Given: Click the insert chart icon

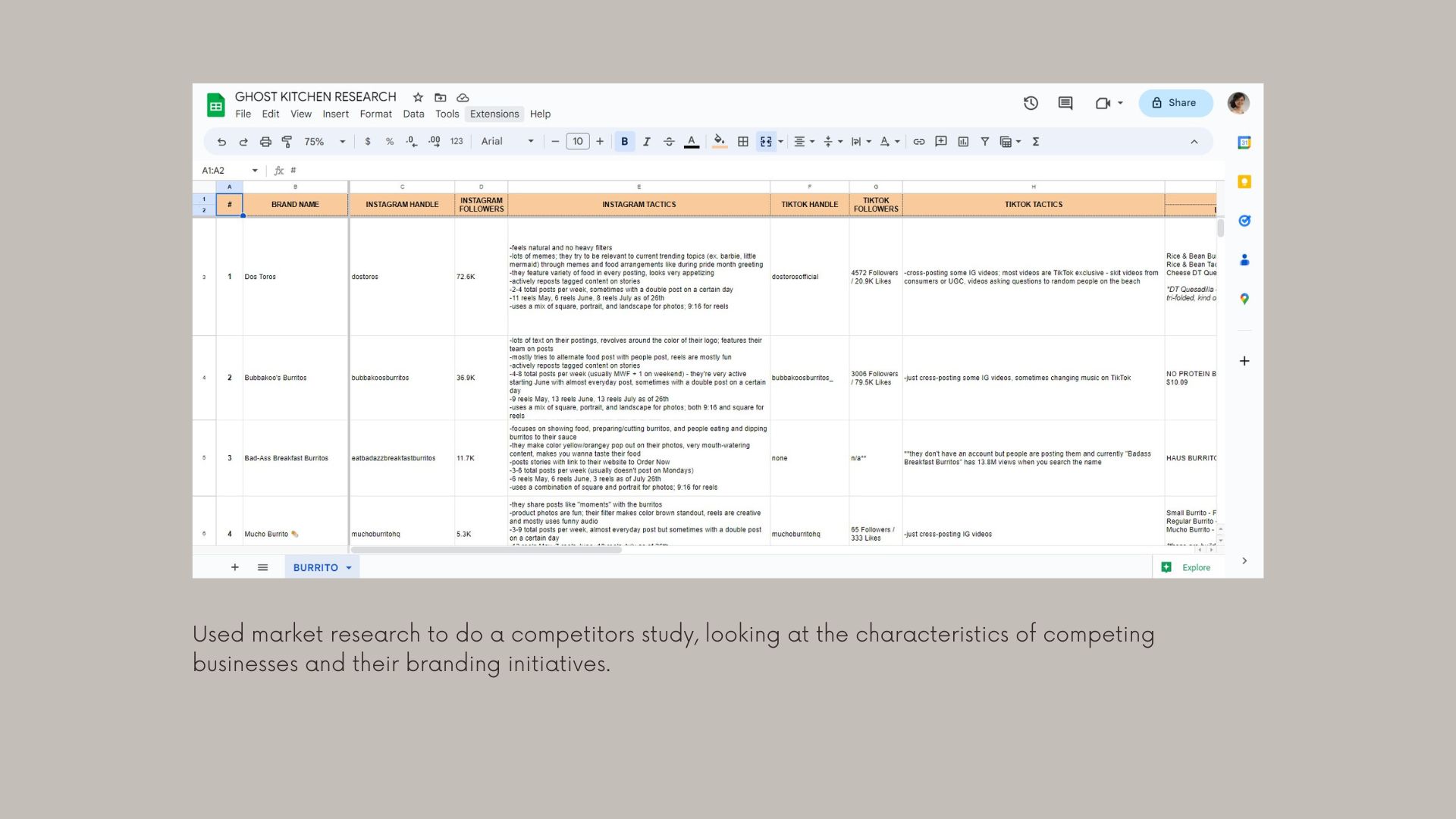Looking at the screenshot, I should 963,142.
